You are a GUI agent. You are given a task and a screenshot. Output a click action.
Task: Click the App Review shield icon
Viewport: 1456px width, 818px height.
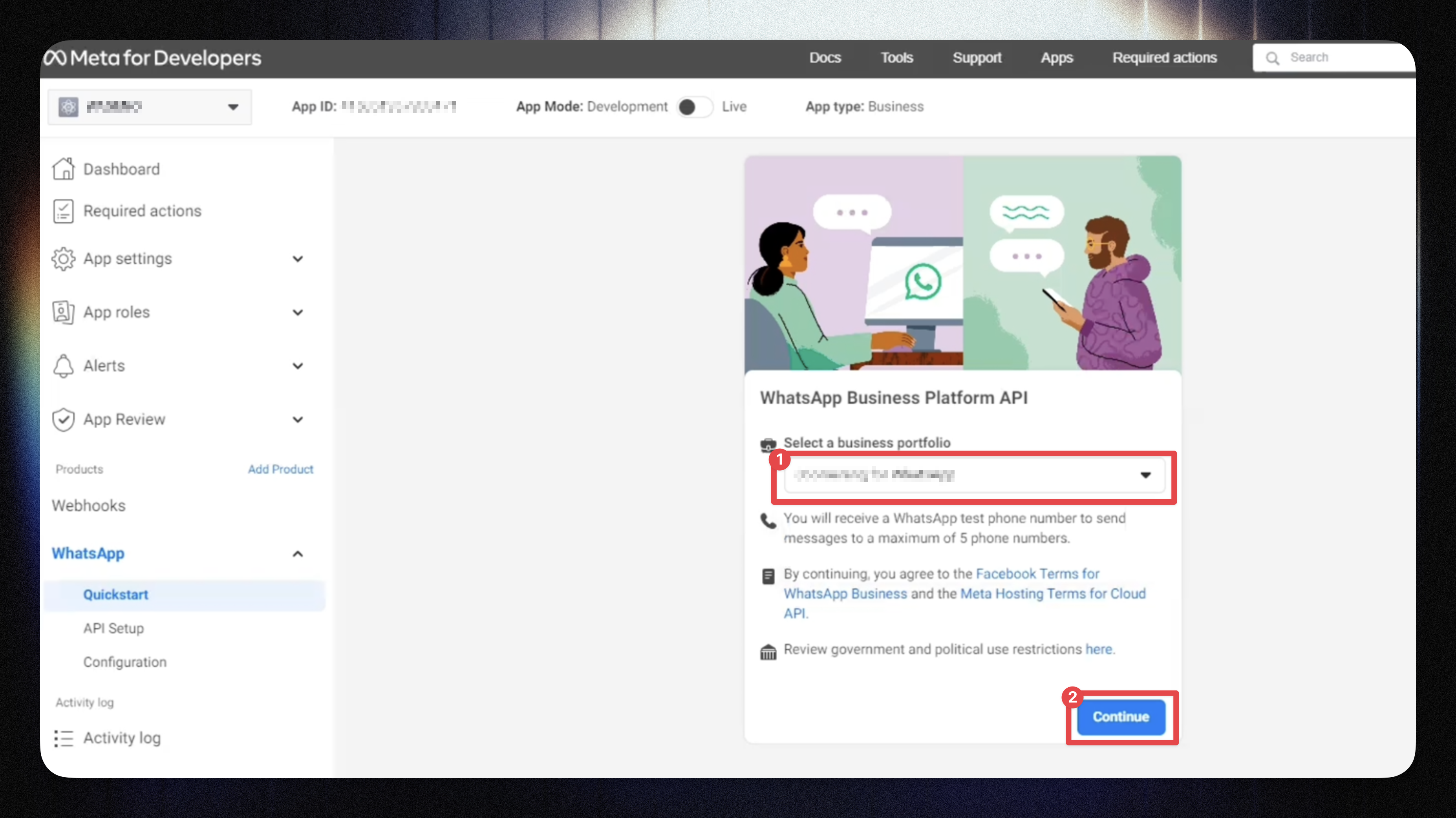click(63, 420)
